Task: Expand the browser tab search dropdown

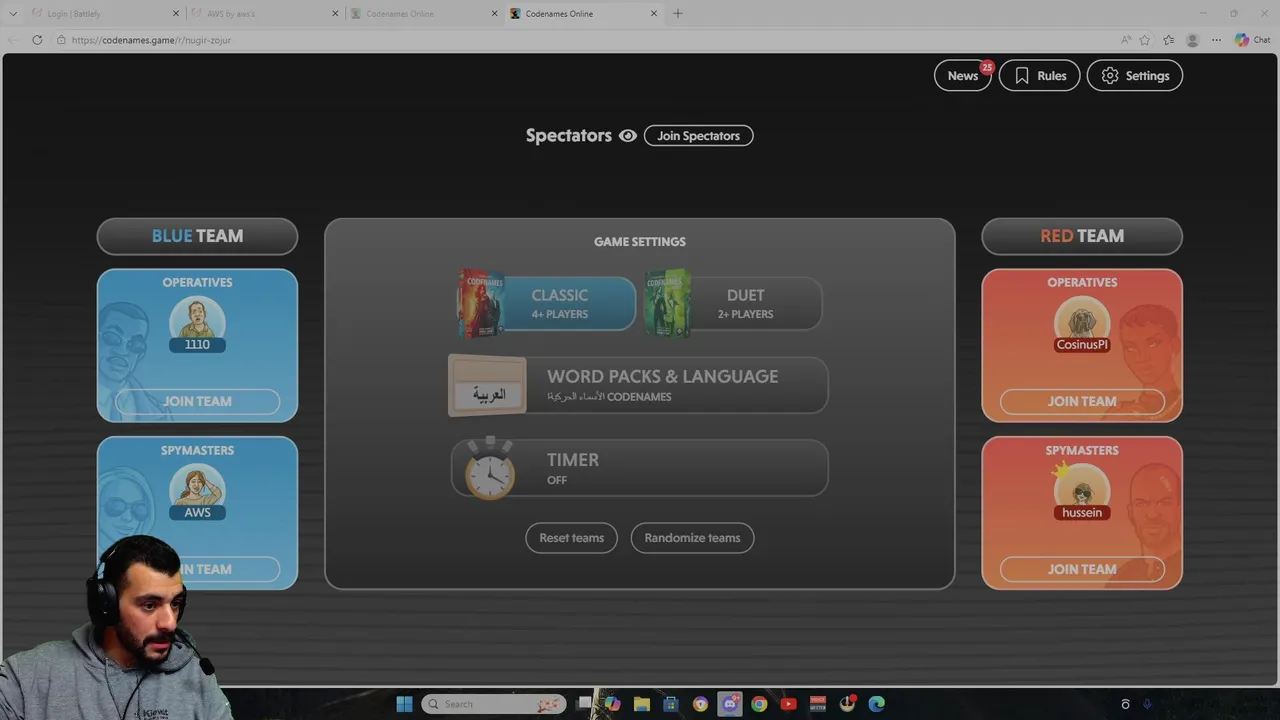Action: click(13, 14)
